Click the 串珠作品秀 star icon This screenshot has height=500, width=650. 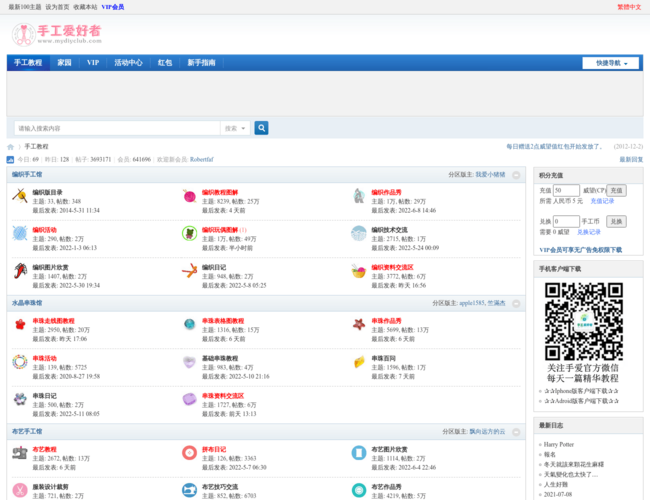(x=358, y=324)
